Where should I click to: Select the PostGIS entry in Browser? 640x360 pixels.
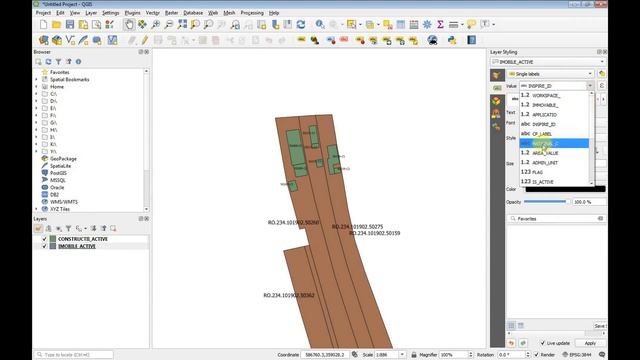58,173
